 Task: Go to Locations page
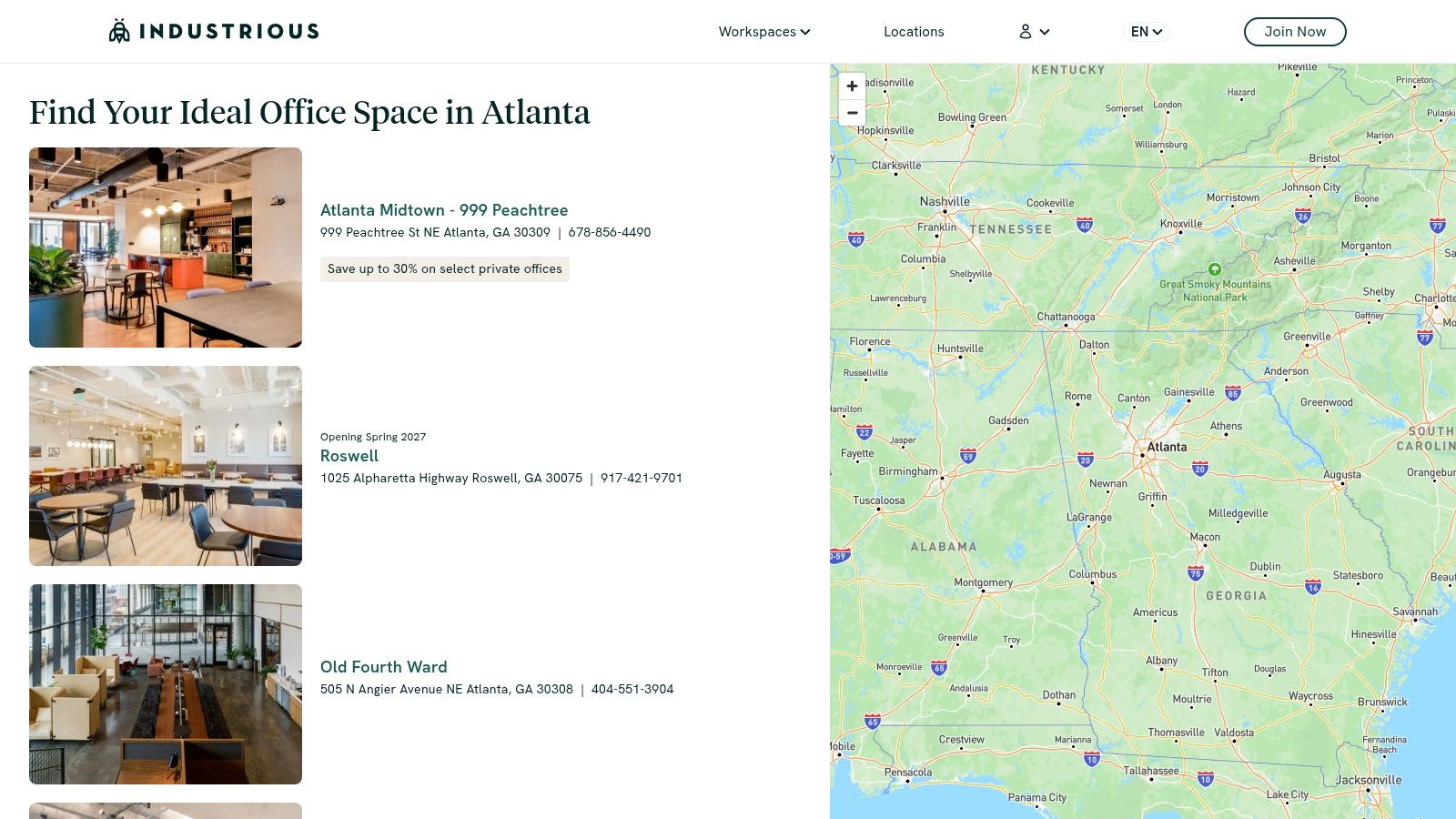coord(914,32)
